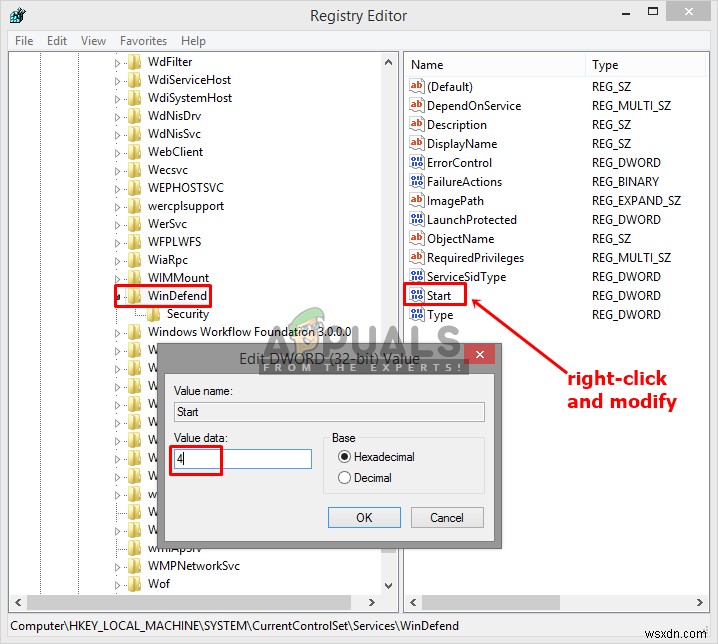718x644 pixels.
Task: Click the ObjectName string value icon
Action: [x=417, y=238]
